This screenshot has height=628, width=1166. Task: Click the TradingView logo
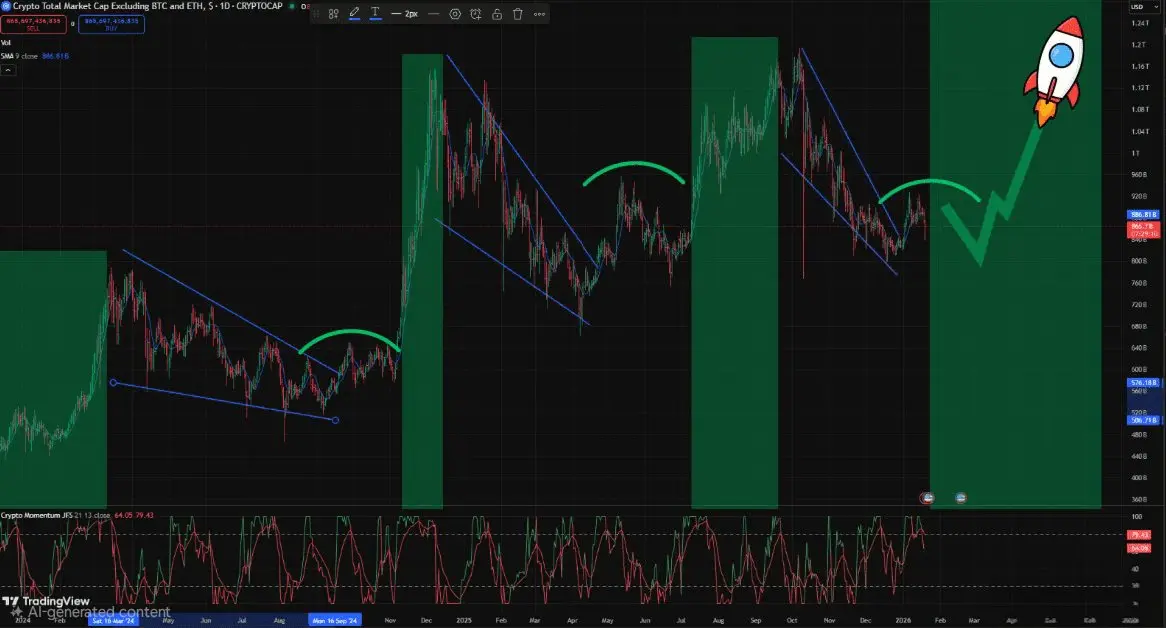(x=46, y=601)
